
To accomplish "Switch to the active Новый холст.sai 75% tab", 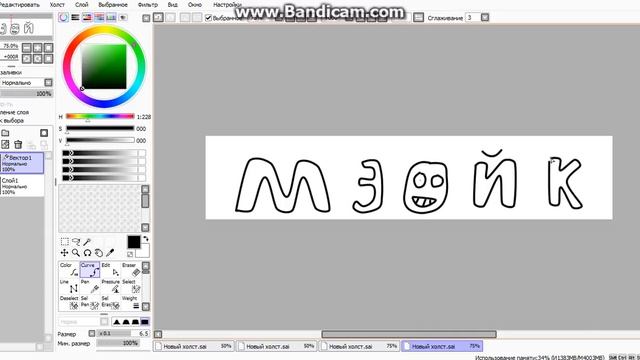I will (x=442, y=346).
